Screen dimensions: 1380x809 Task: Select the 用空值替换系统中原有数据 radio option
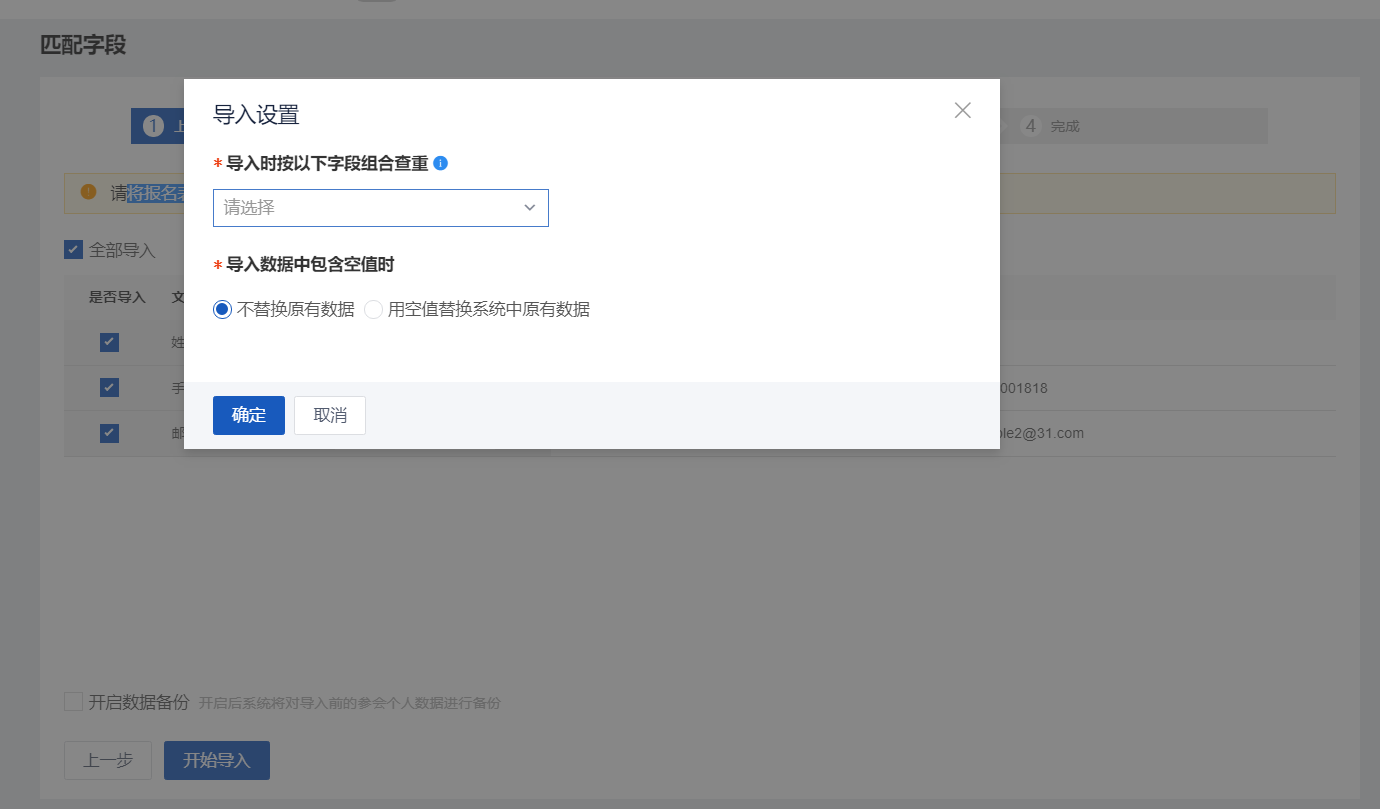point(373,310)
